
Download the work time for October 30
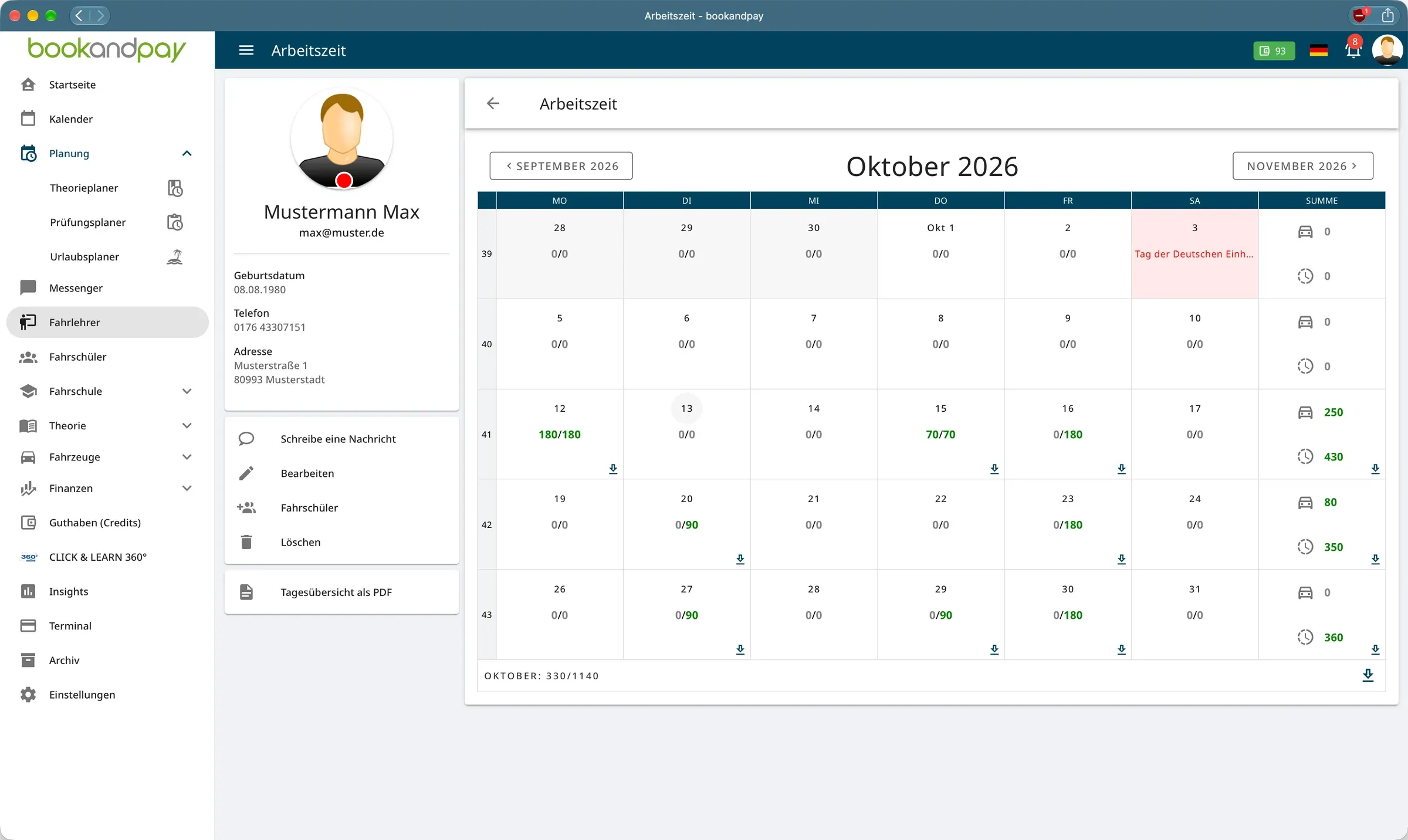pyautogui.click(x=1122, y=649)
